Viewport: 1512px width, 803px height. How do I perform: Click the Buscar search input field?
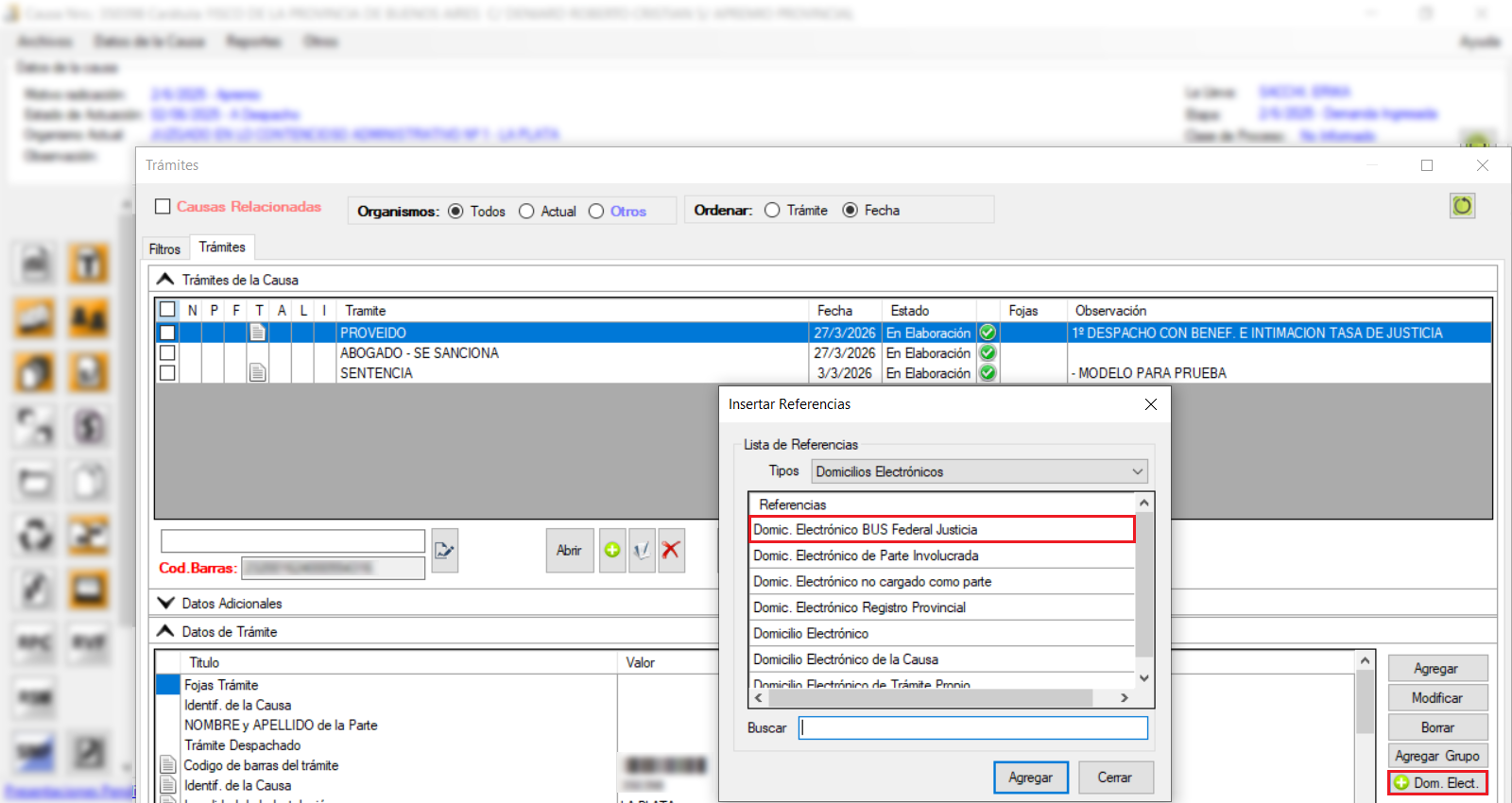(x=973, y=727)
